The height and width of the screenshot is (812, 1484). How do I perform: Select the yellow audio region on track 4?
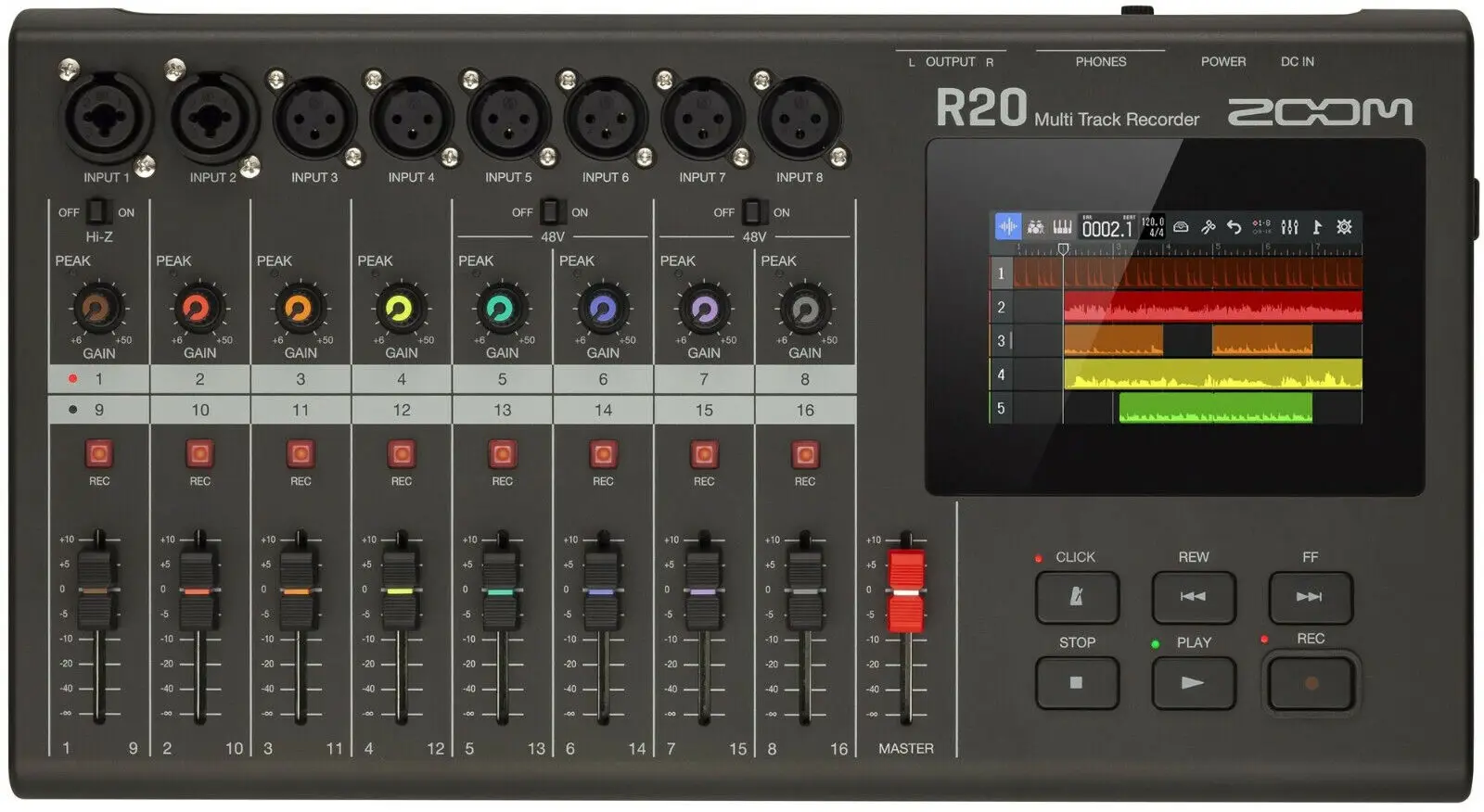tap(1213, 374)
